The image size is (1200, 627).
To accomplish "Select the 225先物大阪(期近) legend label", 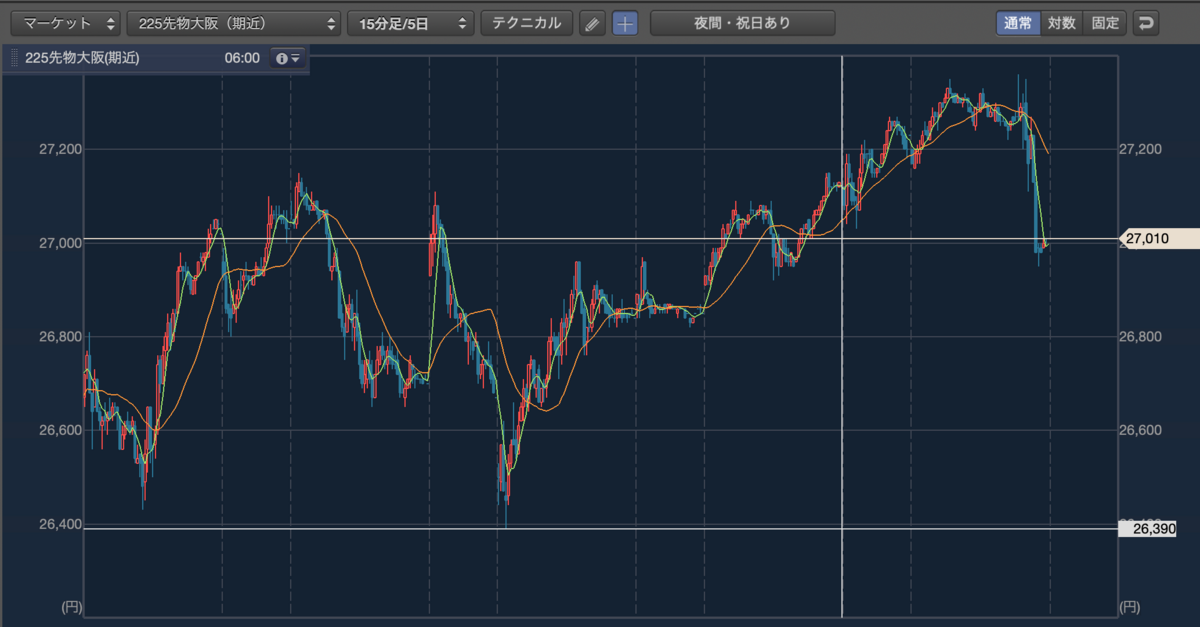I will point(81,59).
